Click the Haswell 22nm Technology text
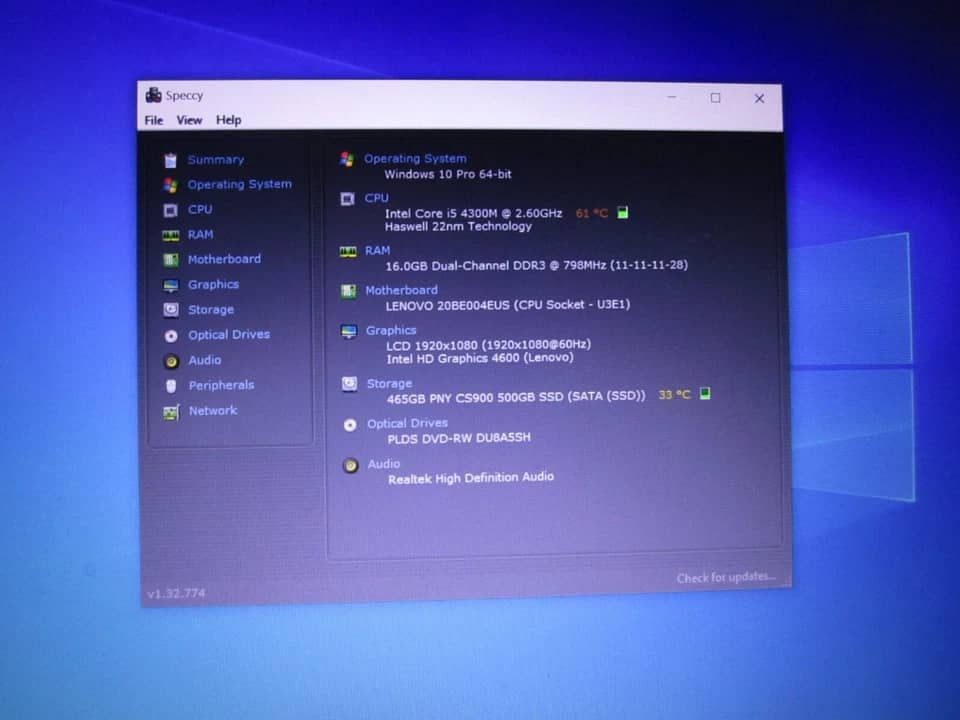 point(458,227)
